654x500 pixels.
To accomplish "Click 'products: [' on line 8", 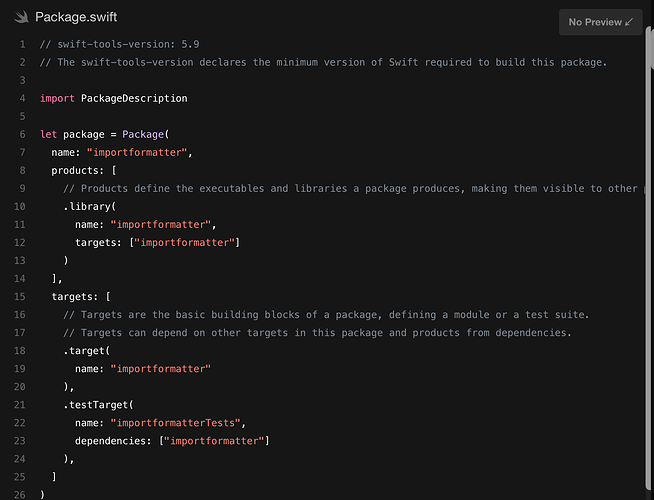I will click(x=84, y=171).
